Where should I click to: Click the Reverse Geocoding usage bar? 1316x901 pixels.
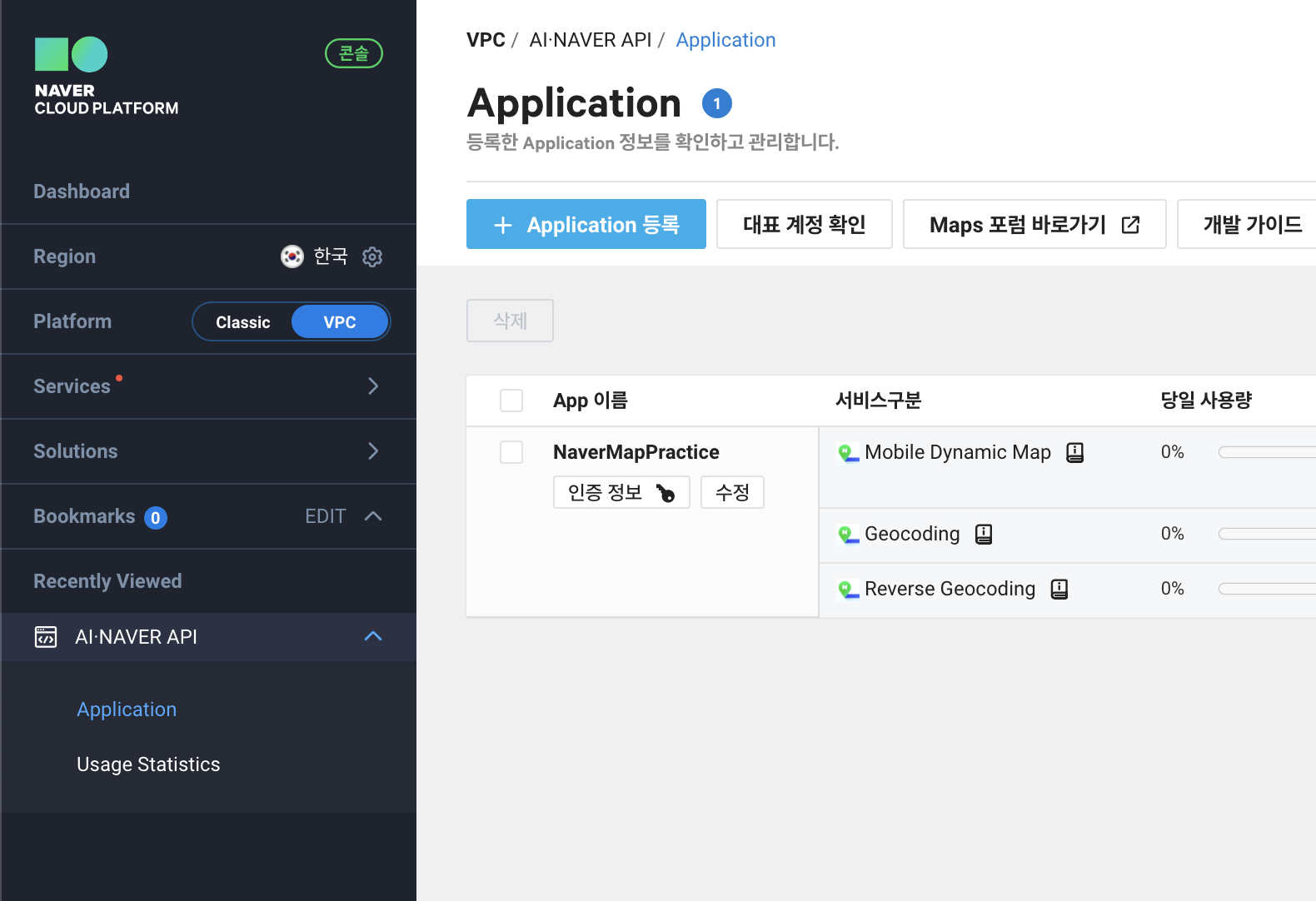click(1267, 589)
